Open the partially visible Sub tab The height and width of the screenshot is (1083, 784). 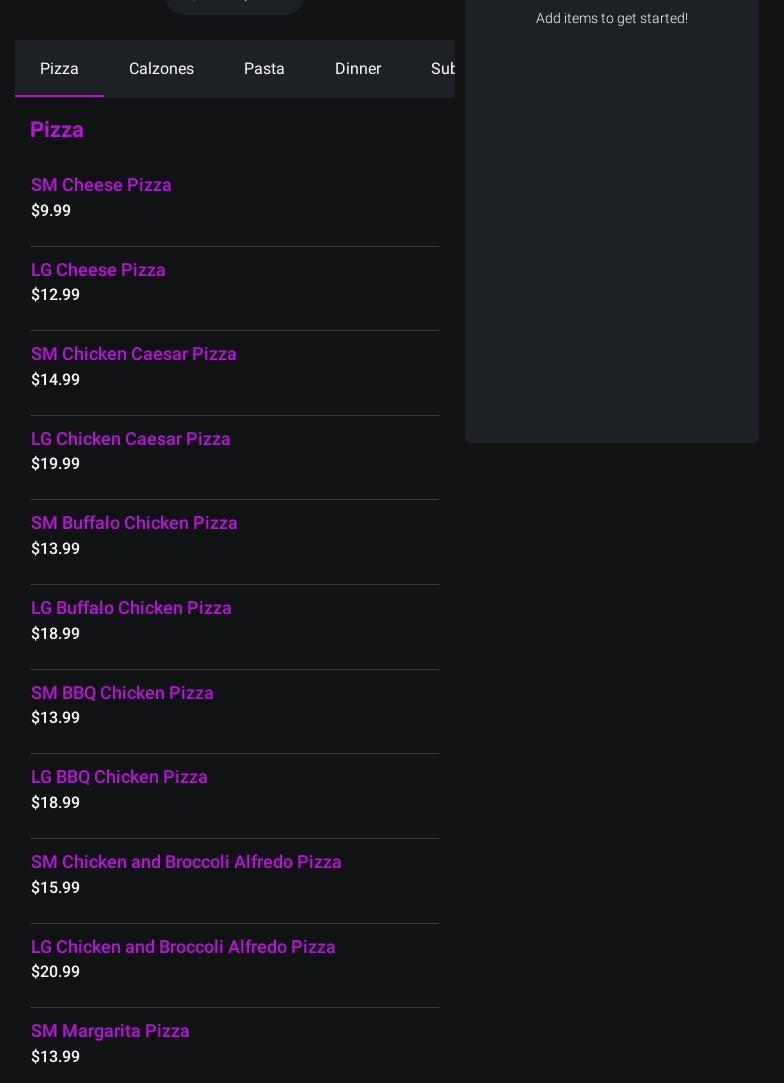(x=442, y=68)
